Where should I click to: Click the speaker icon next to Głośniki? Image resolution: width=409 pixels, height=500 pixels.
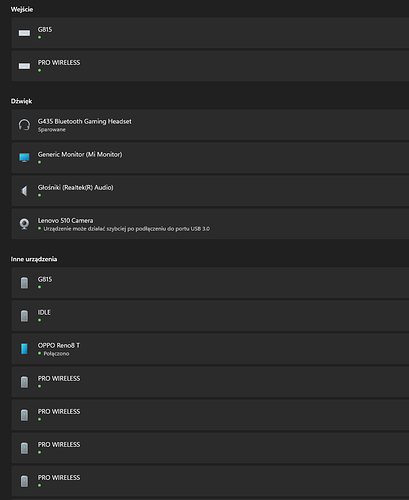tap(24, 191)
